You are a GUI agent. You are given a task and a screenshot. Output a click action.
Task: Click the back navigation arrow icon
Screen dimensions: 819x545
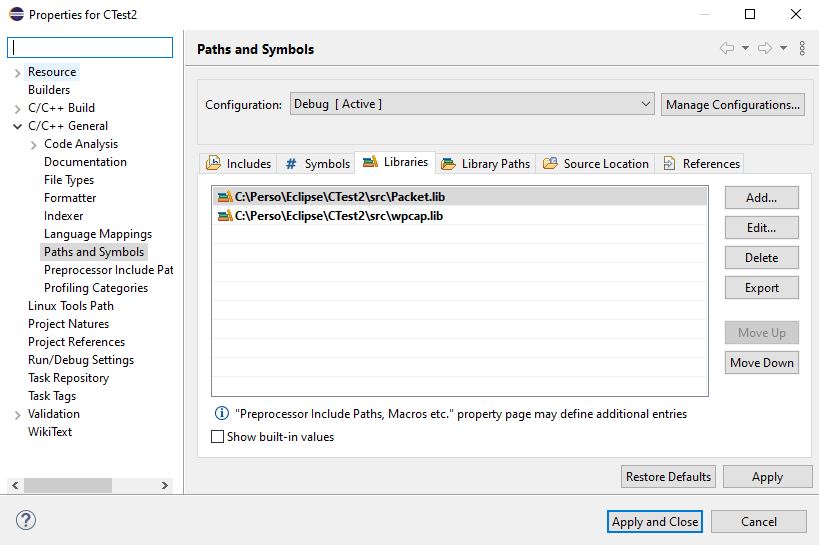pos(727,48)
